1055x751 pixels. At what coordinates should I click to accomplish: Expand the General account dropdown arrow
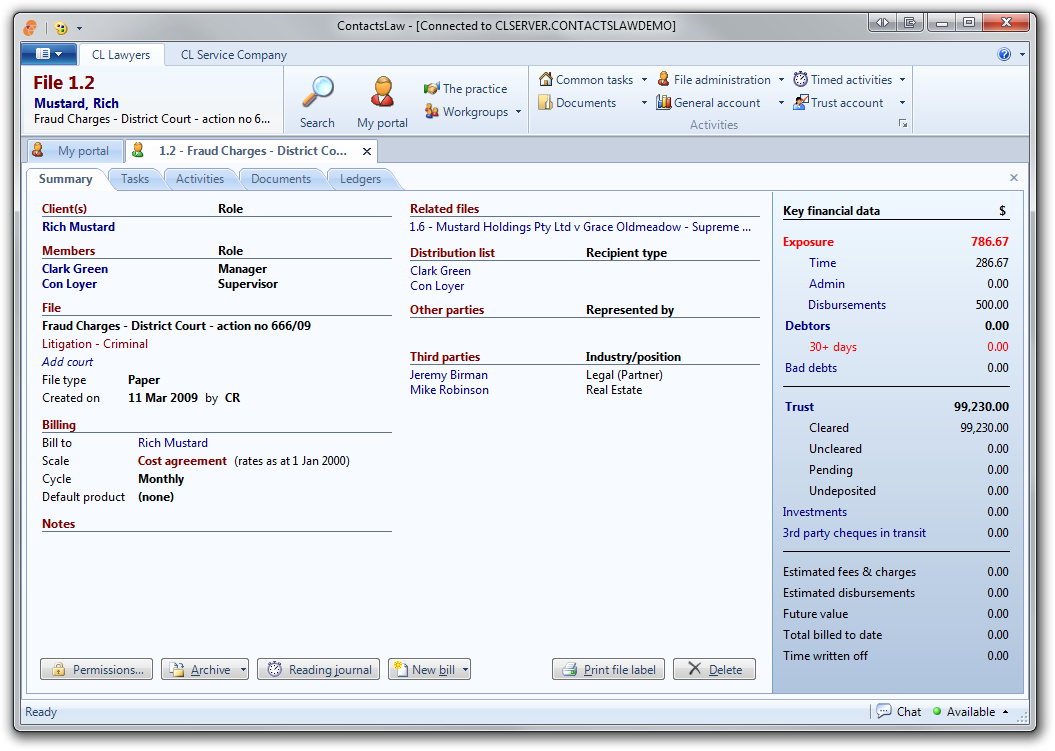point(781,103)
